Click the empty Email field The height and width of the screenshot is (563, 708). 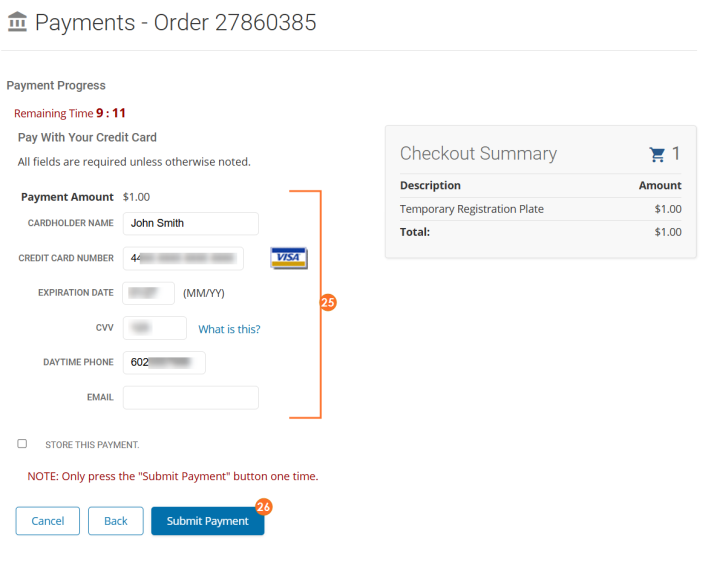pyautogui.click(x=191, y=397)
